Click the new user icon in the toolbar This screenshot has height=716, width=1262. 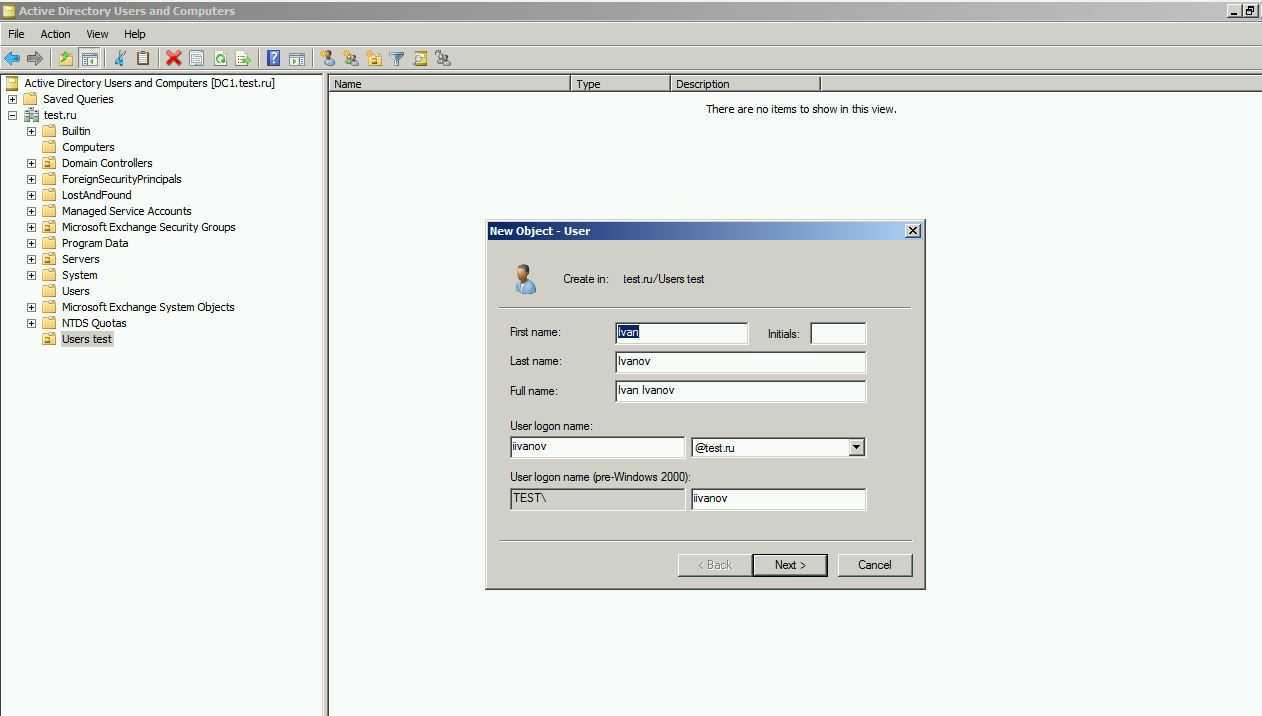[327, 59]
